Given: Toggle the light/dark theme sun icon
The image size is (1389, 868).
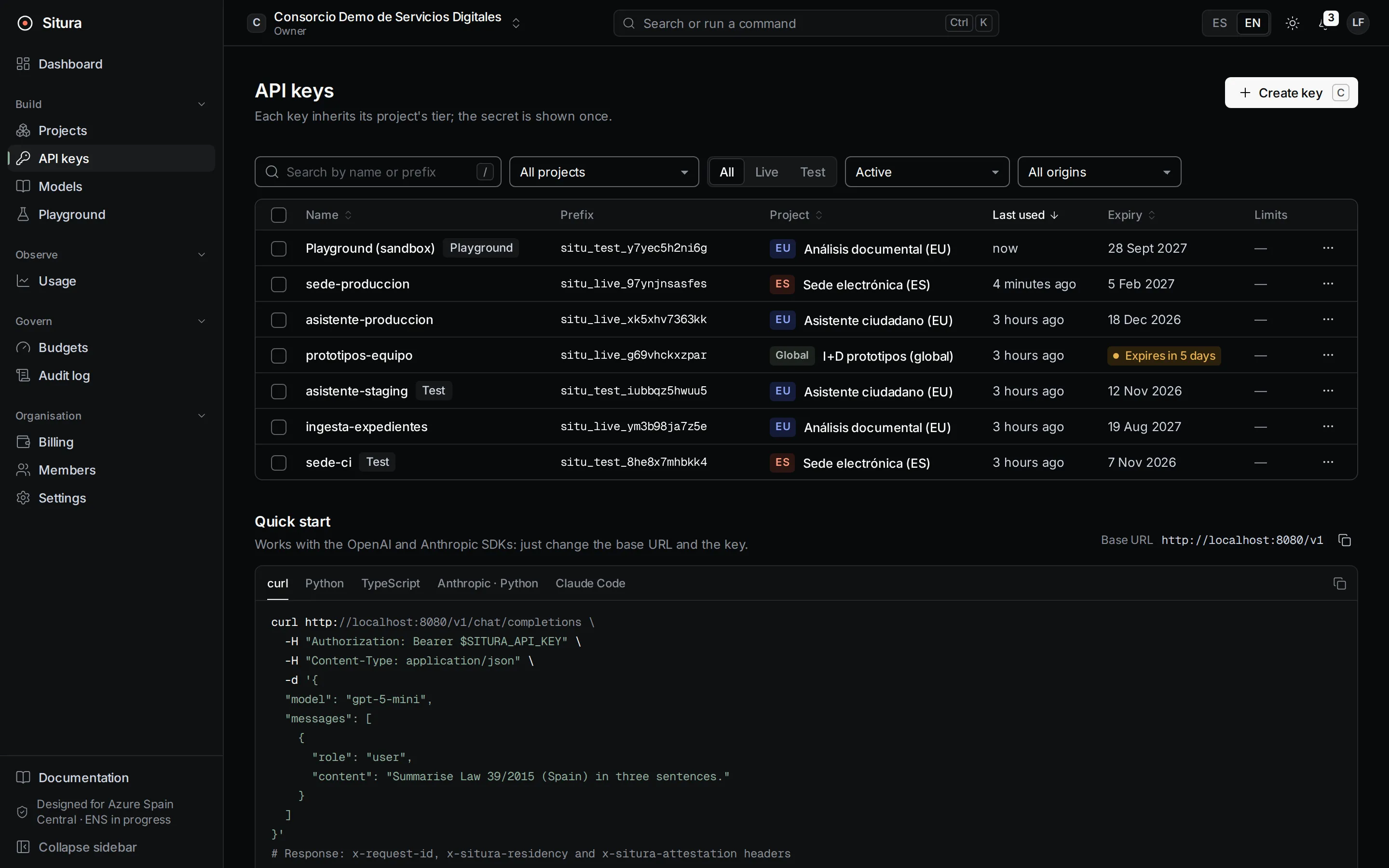Looking at the screenshot, I should 1293,23.
